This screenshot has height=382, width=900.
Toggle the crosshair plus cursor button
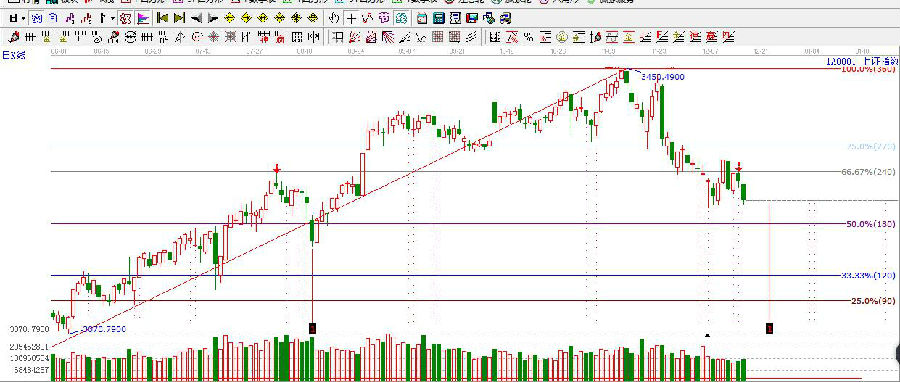pyautogui.click(x=351, y=18)
